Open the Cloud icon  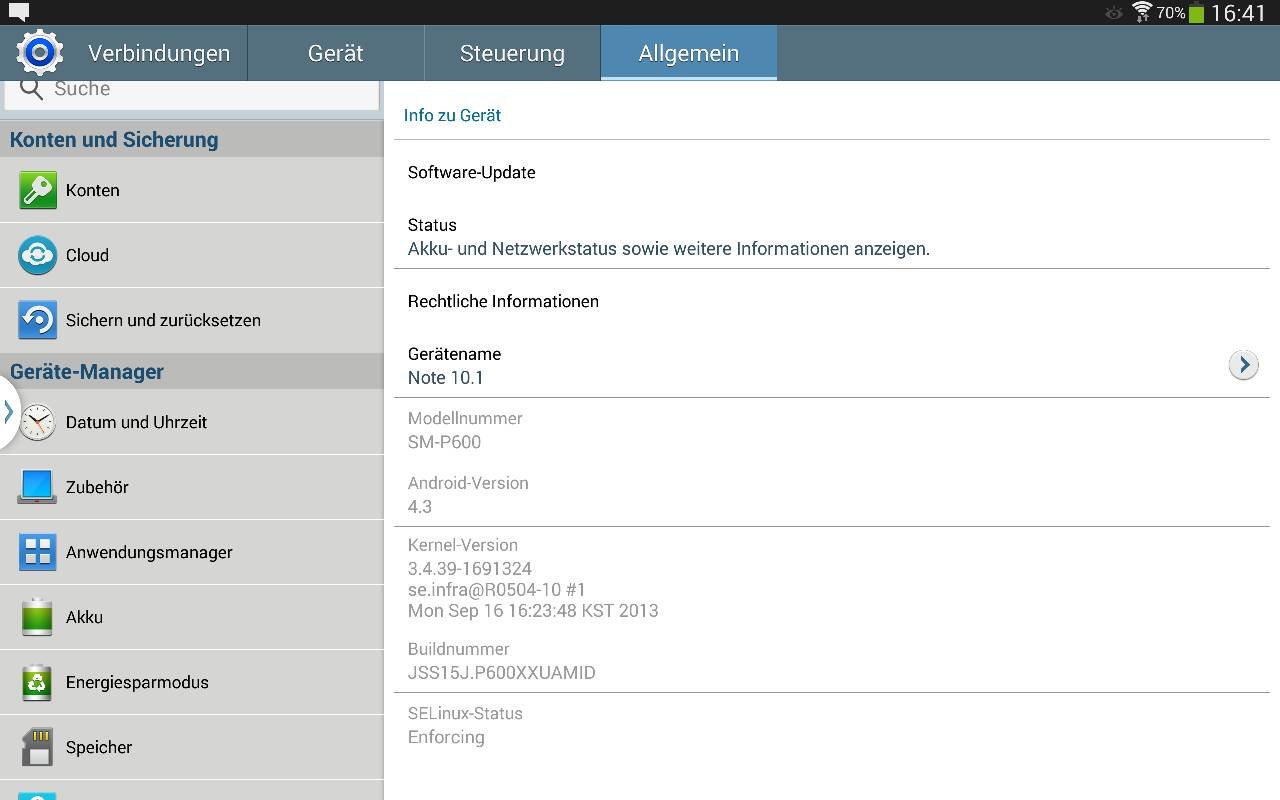(38, 255)
